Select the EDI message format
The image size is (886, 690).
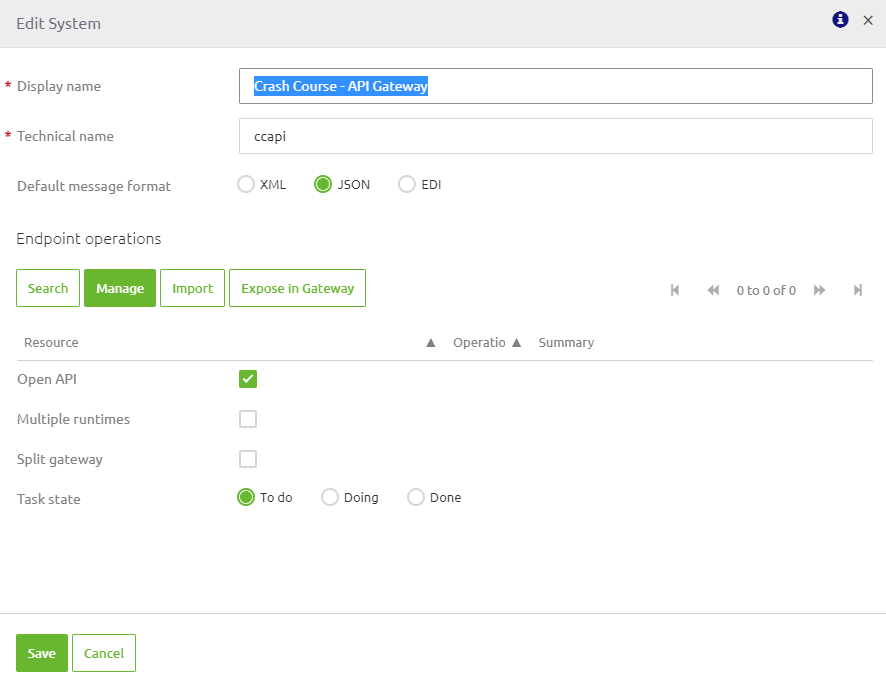(408, 184)
